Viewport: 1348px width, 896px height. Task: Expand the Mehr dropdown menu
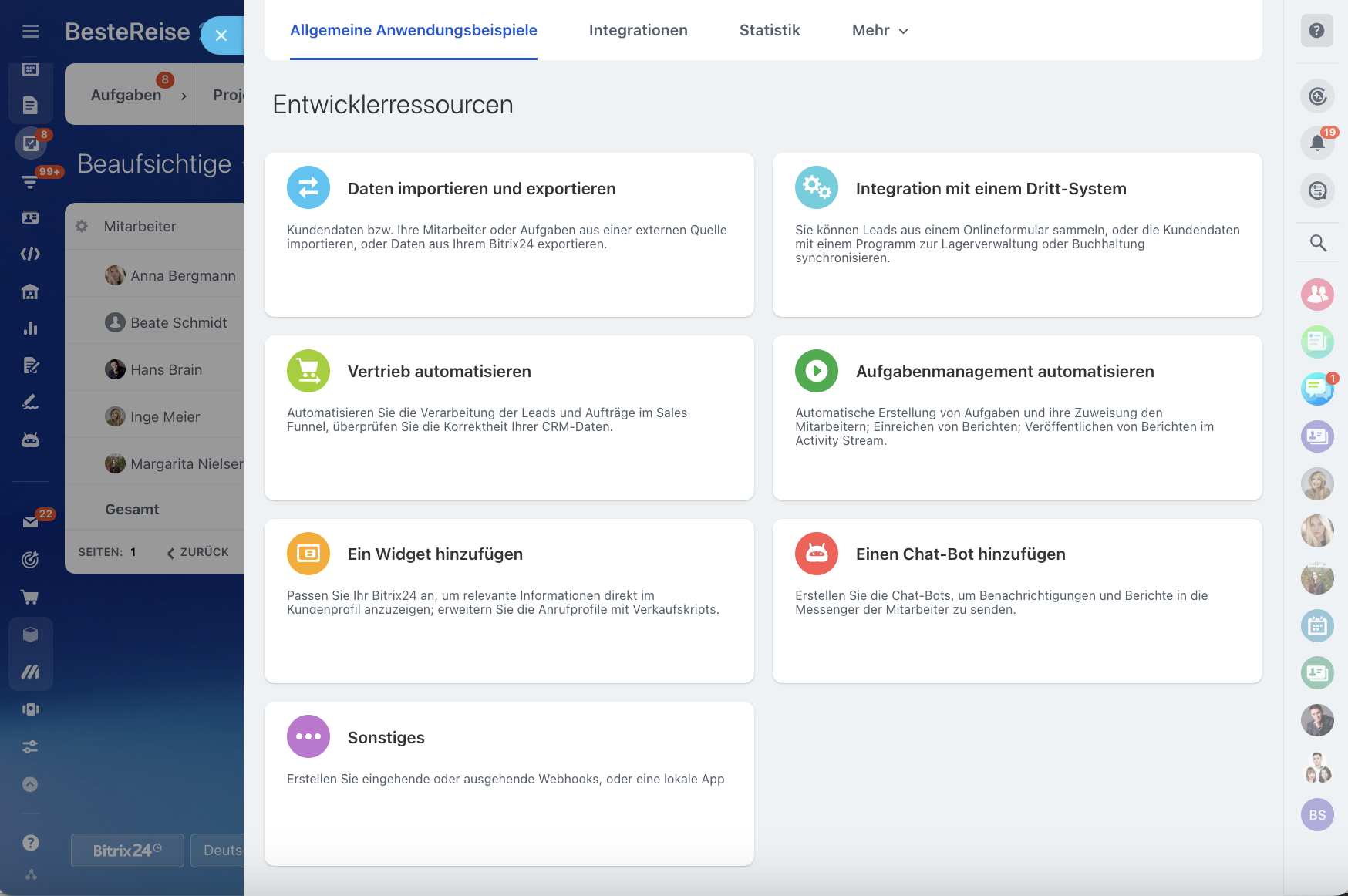(880, 31)
